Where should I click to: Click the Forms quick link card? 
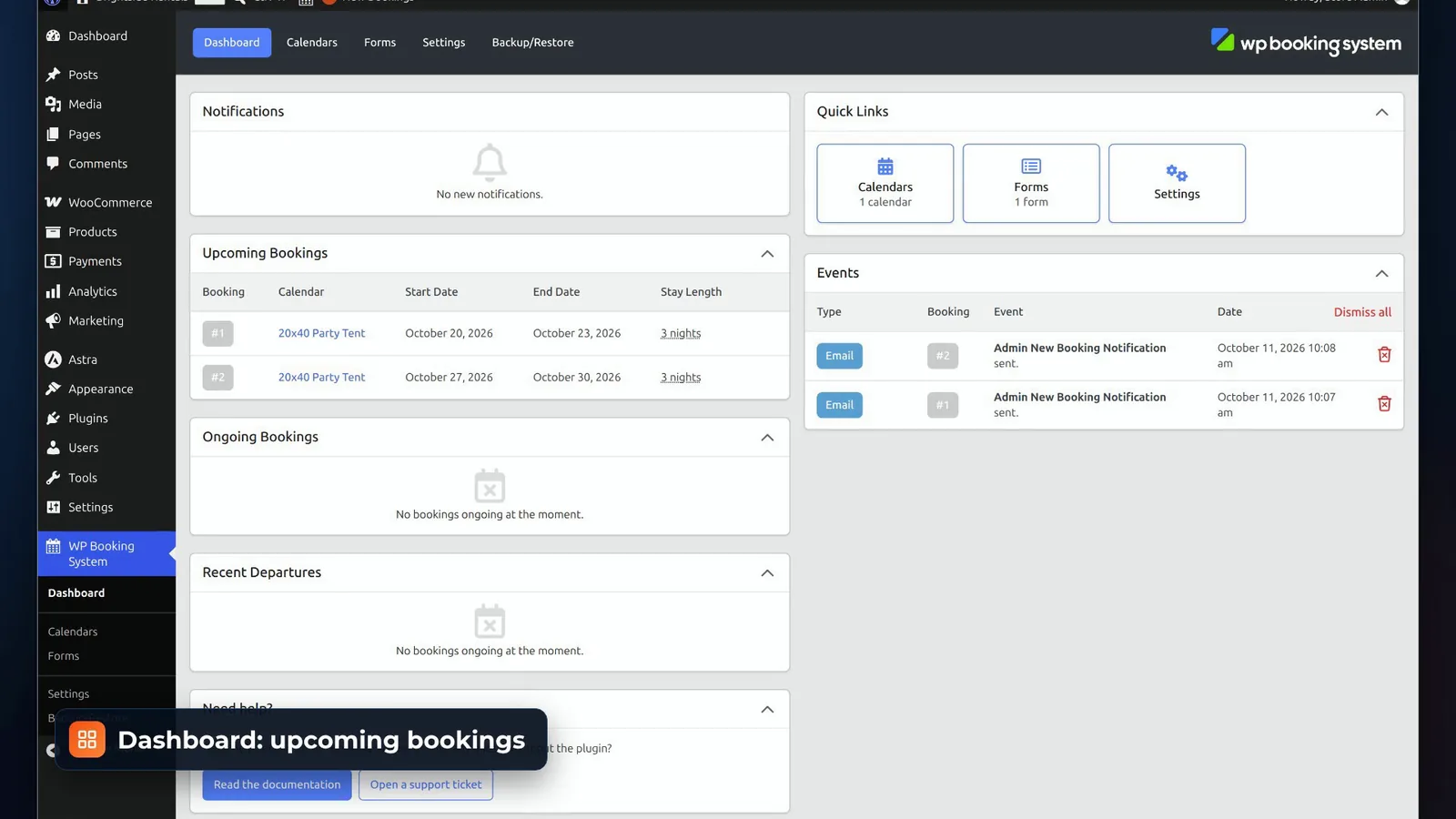tap(1031, 183)
